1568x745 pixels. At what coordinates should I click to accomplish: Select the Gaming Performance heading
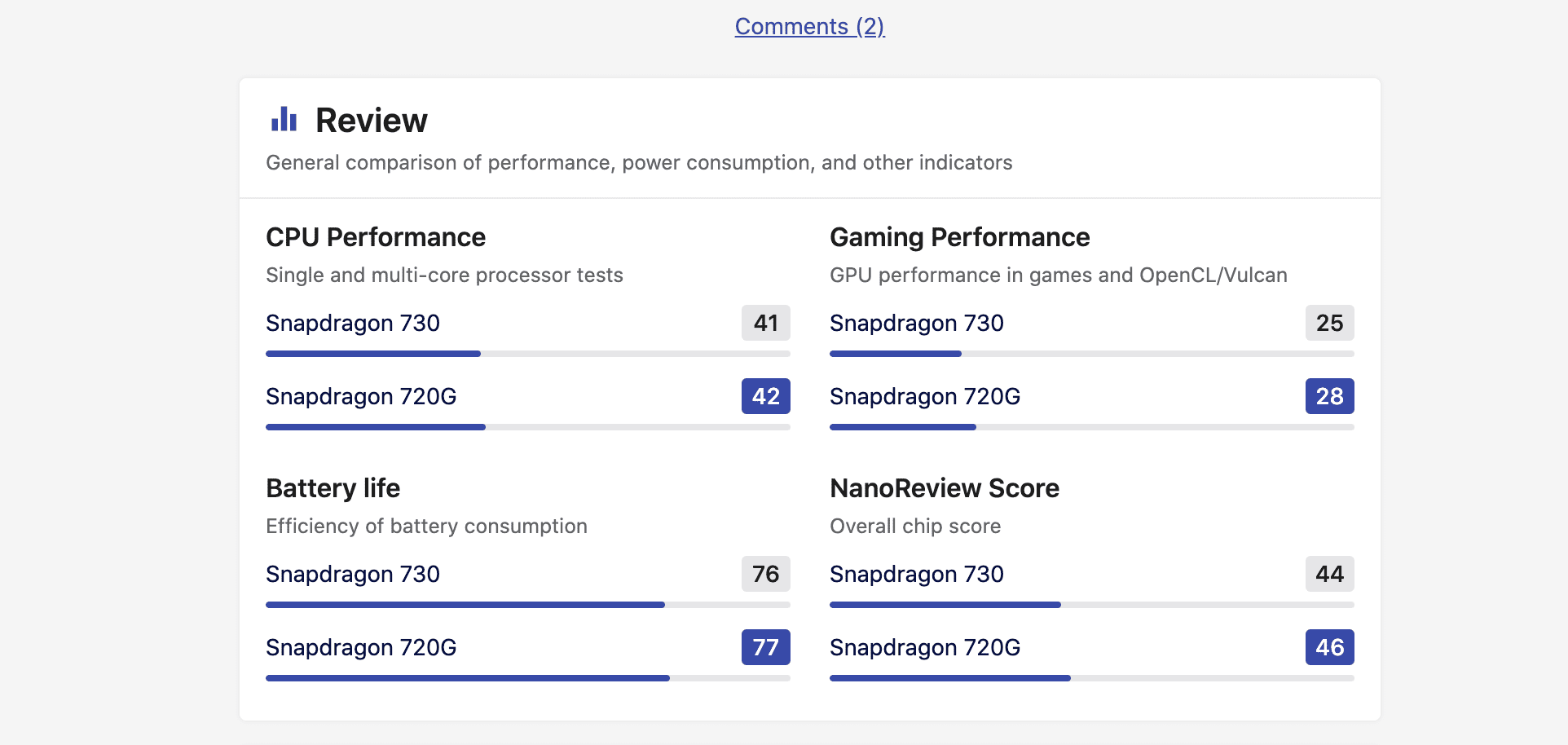(x=959, y=237)
